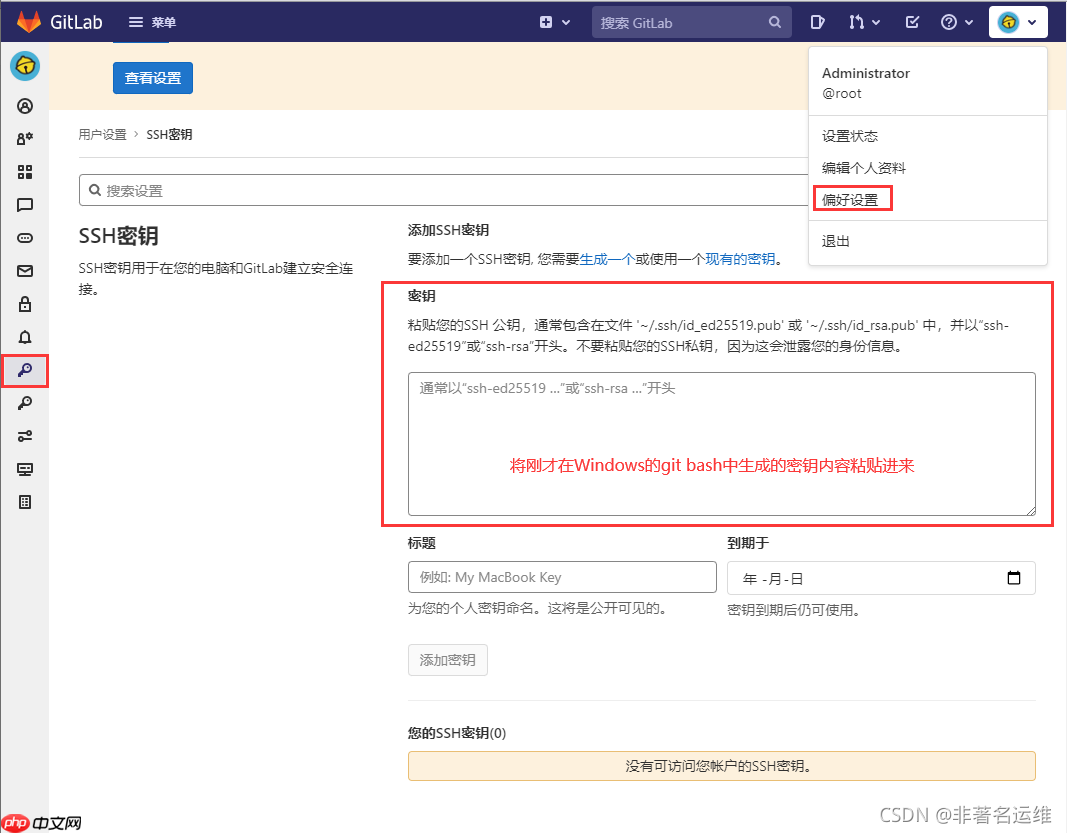Click the active sessions monitor icon

25,469
